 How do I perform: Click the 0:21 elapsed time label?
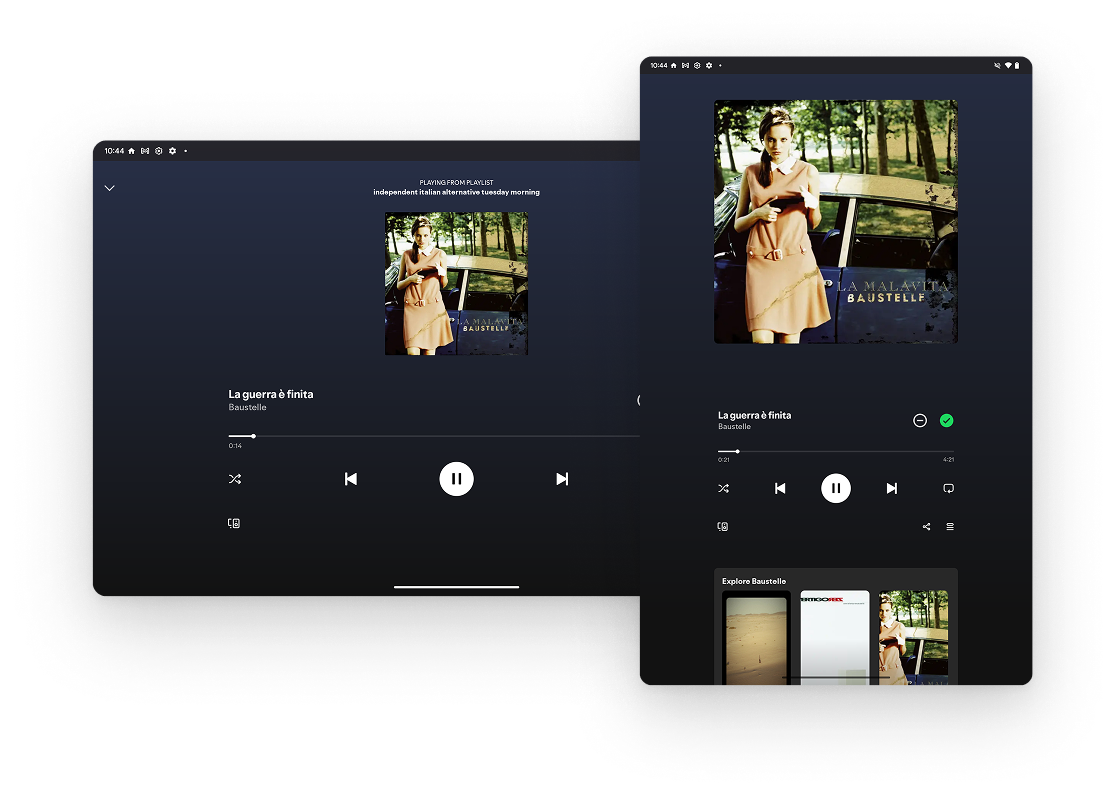click(724, 460)
